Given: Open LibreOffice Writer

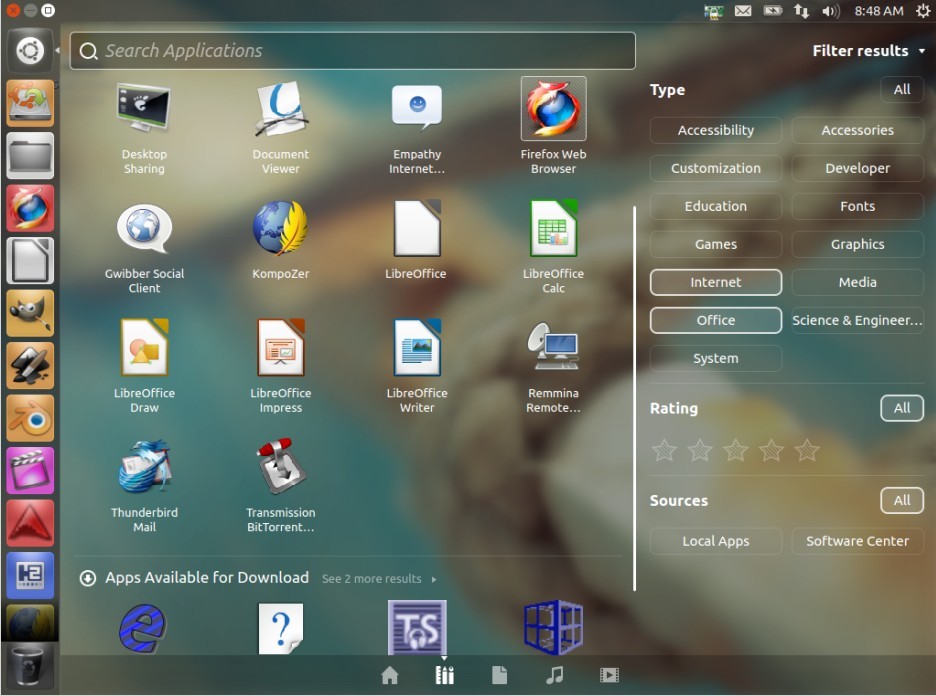Looking at the screenshot, I should (x=417, y=367).
